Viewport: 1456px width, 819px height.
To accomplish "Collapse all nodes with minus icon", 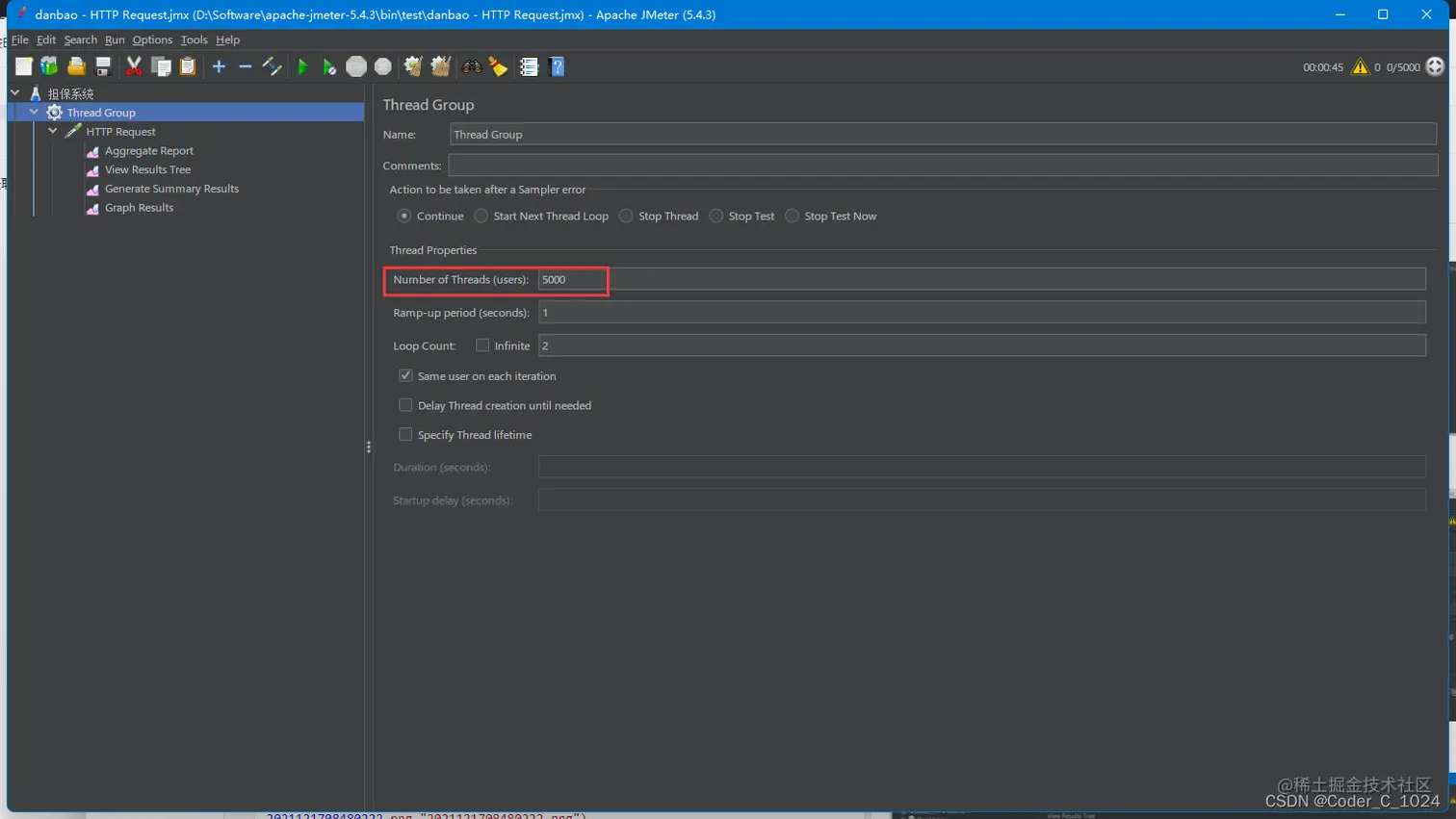I will pos(246,66).
